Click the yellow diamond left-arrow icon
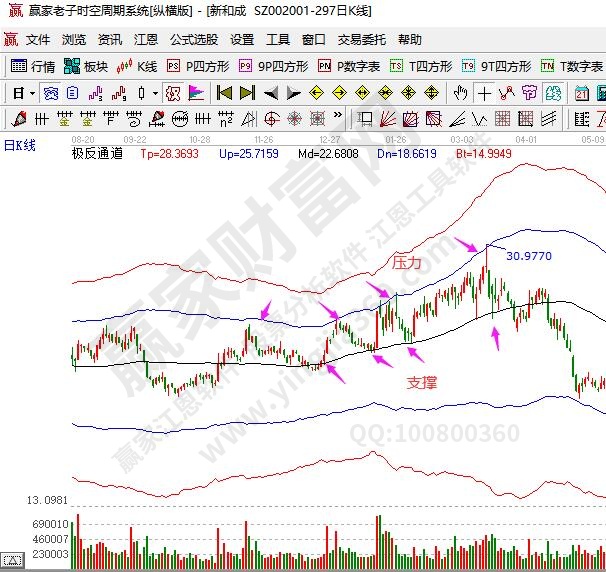 pyautogui.click(x=317, y=93)
